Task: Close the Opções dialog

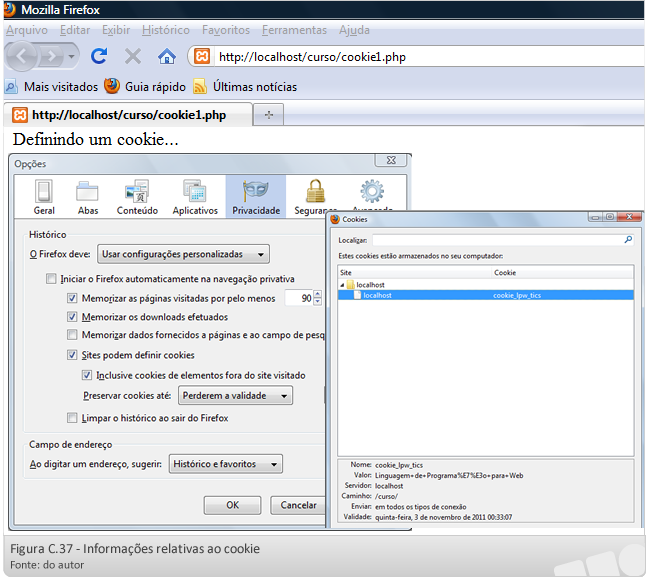Action: (x=391, y=160)
